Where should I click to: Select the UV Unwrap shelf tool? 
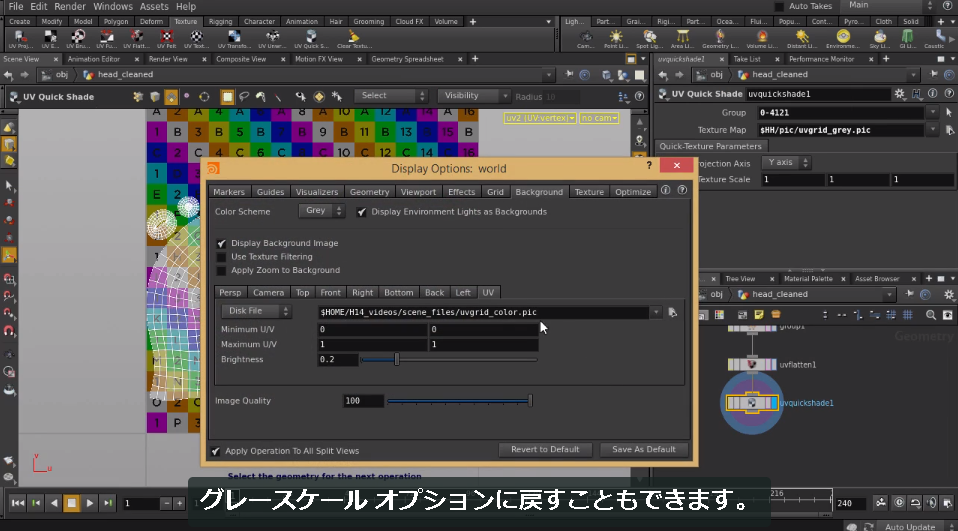click(272, 40)
